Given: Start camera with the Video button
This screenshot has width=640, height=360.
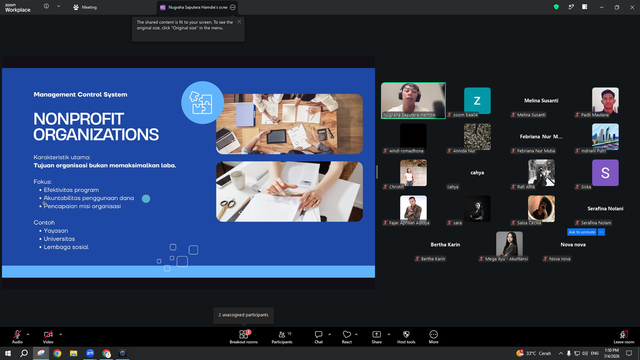Looking at the screenshot, I should click(48, 337).
